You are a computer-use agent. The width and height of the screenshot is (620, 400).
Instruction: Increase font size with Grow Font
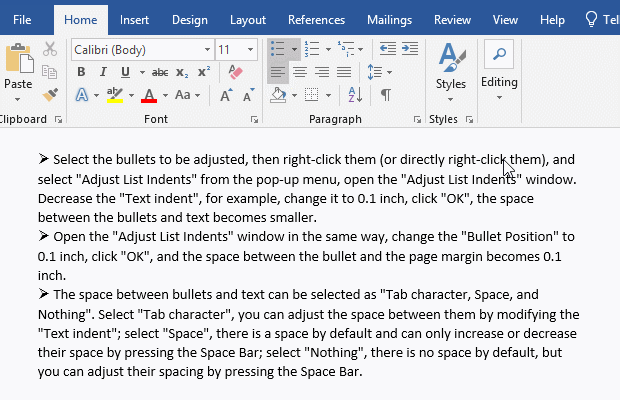coord(226,95)
